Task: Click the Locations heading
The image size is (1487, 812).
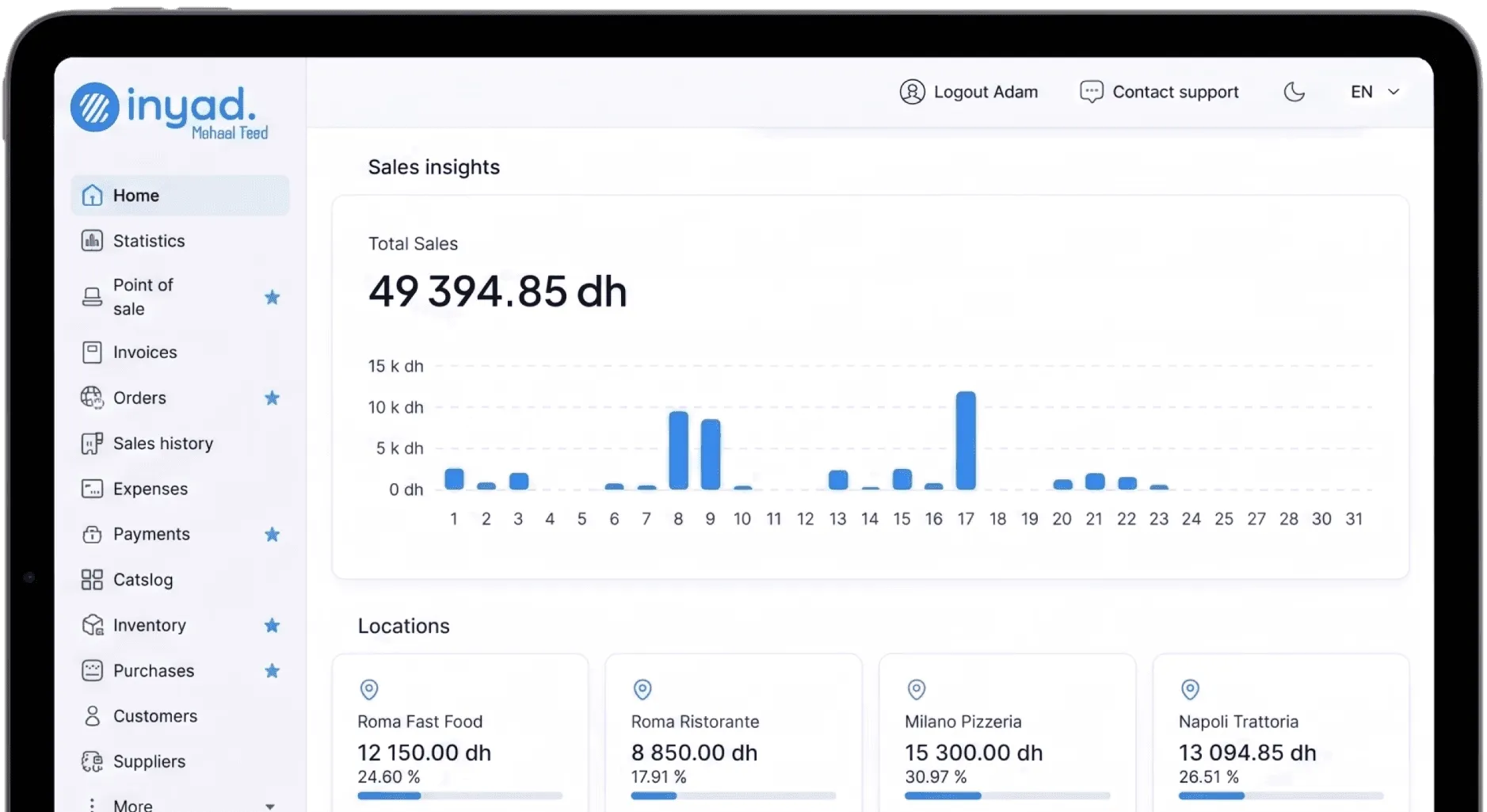Action: (x=404, y=626)
